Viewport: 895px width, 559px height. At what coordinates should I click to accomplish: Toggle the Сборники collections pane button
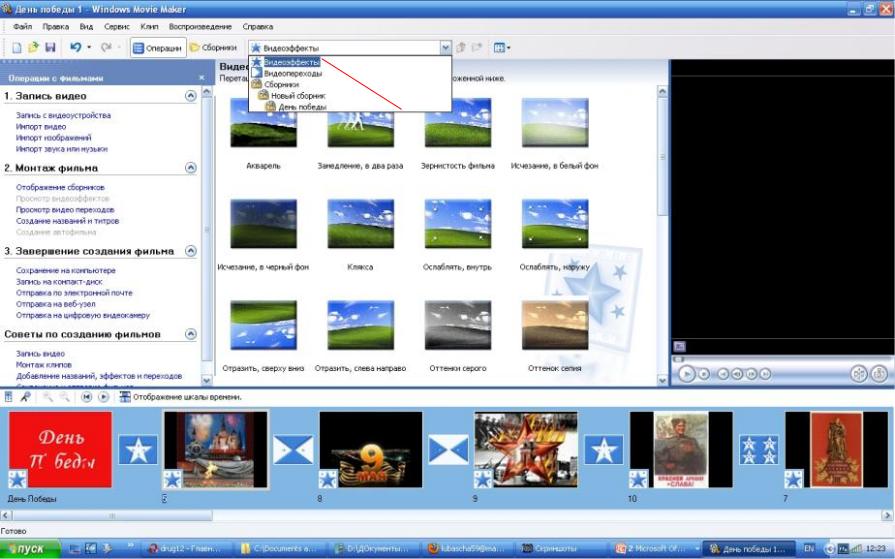coord(213,48)
